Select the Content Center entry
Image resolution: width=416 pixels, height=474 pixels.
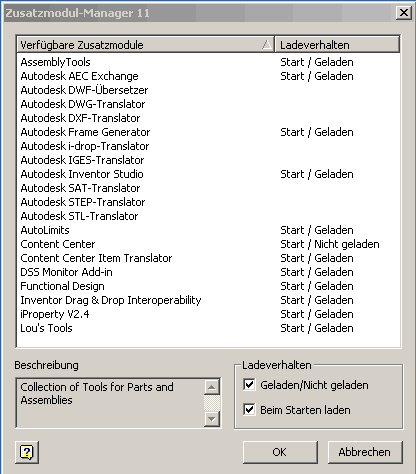pyautogui.click(x=58, y=244)
